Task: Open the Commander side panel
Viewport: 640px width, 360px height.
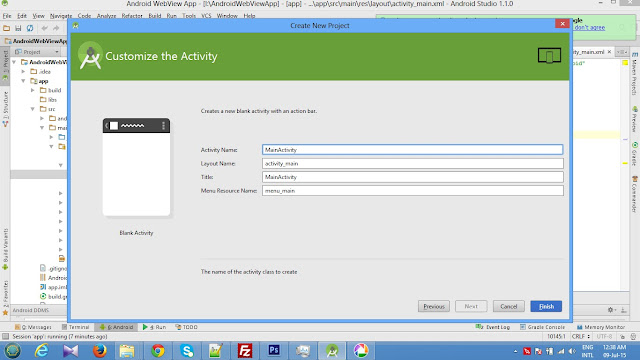Action: pyautogui.click(x=634, y=194)
